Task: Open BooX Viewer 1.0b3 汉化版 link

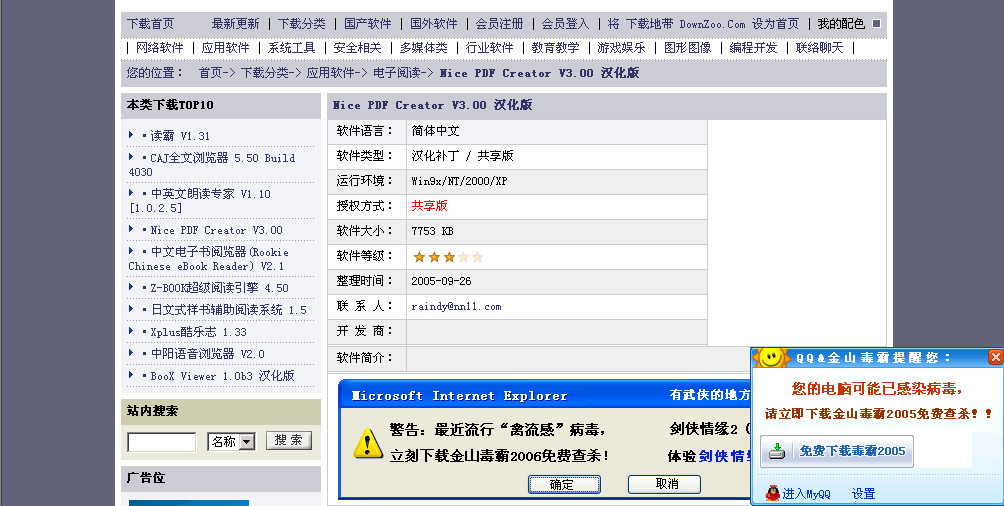Action: 222,376
